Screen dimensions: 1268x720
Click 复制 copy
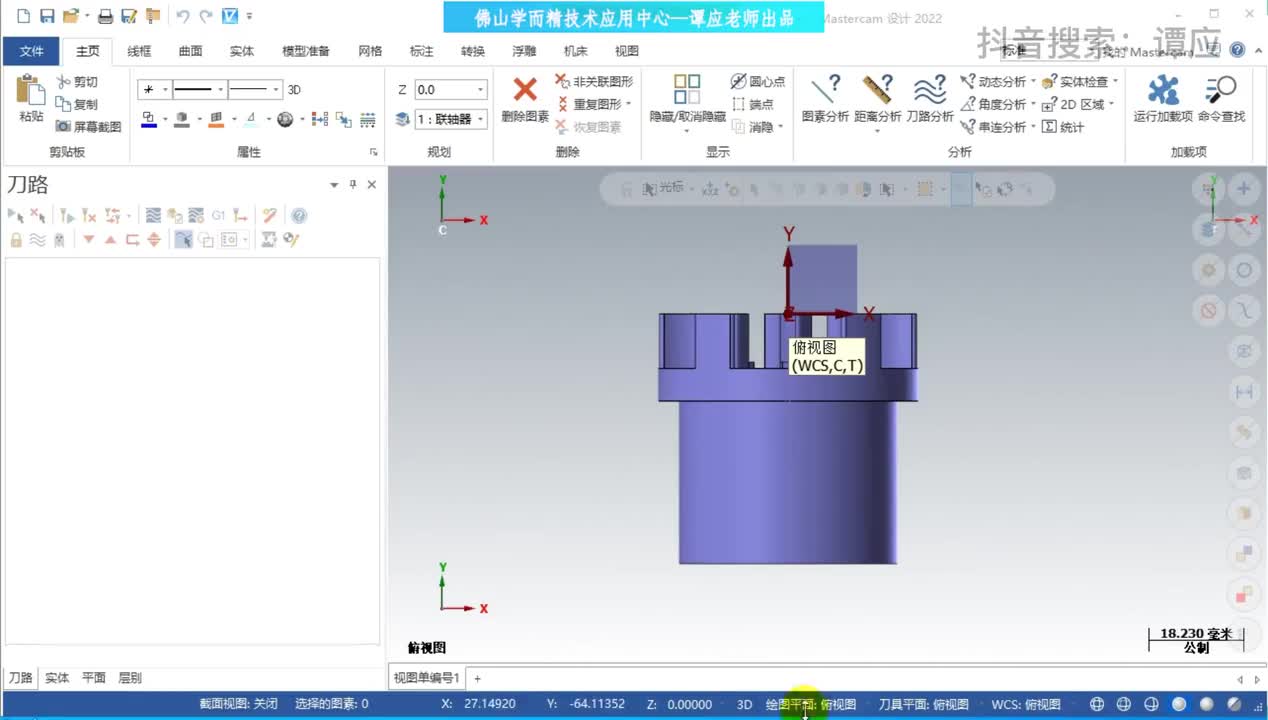pyautogui.click(x=77, y=104)
